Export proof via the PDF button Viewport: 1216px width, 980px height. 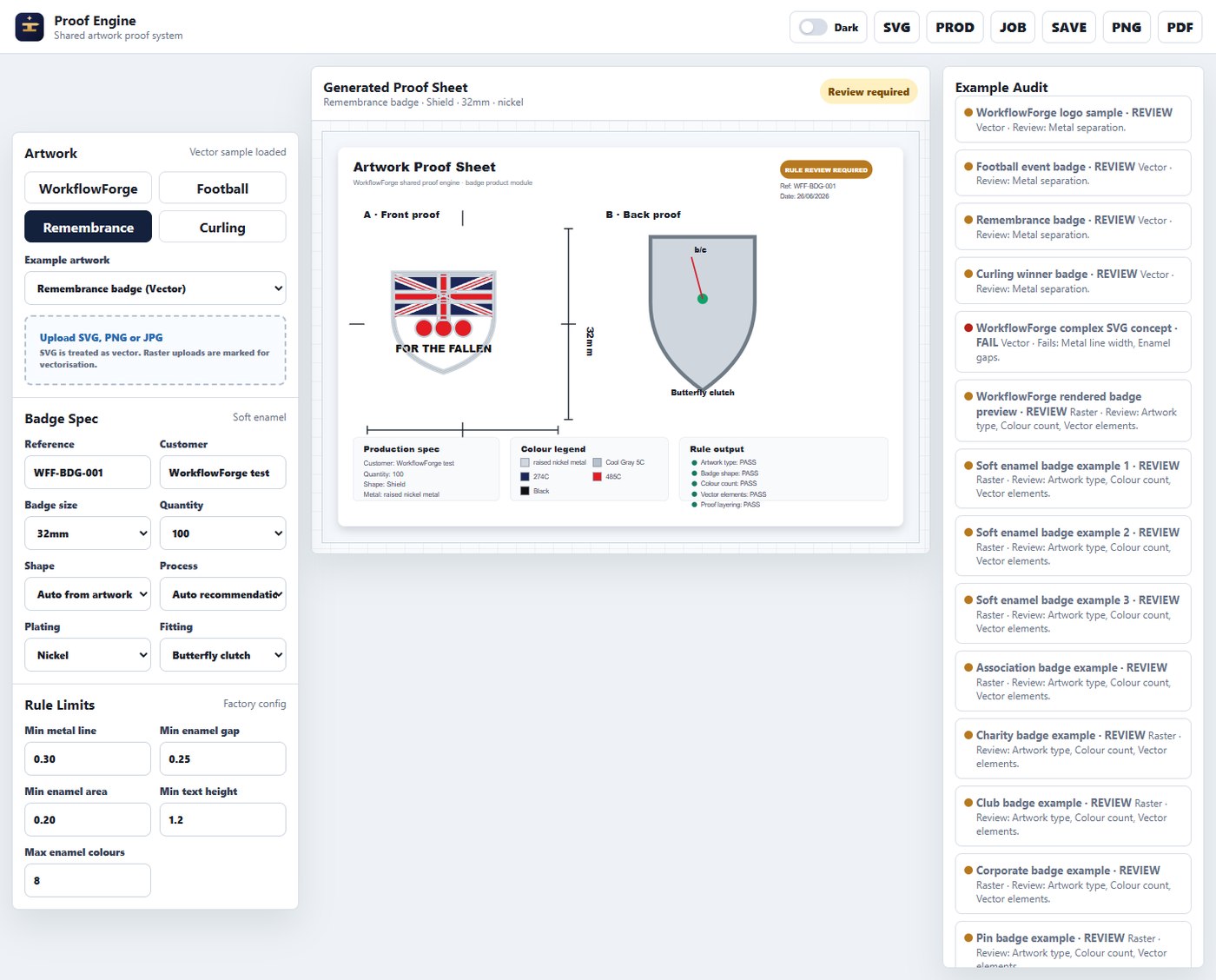tap(1180, 28)
